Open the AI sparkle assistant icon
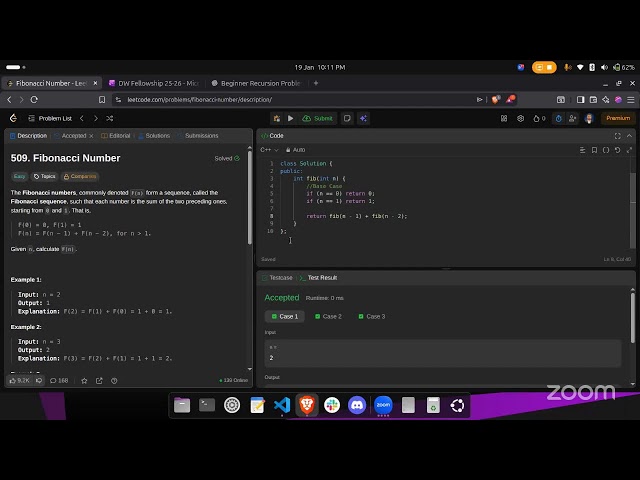This screenshot has height=480, width=640. pos(363,118)
